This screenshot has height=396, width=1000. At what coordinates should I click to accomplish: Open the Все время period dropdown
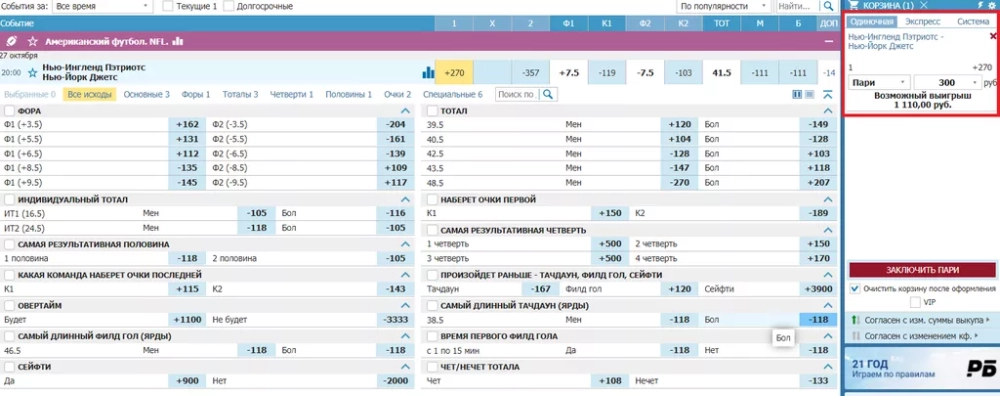tap(102, 6)
